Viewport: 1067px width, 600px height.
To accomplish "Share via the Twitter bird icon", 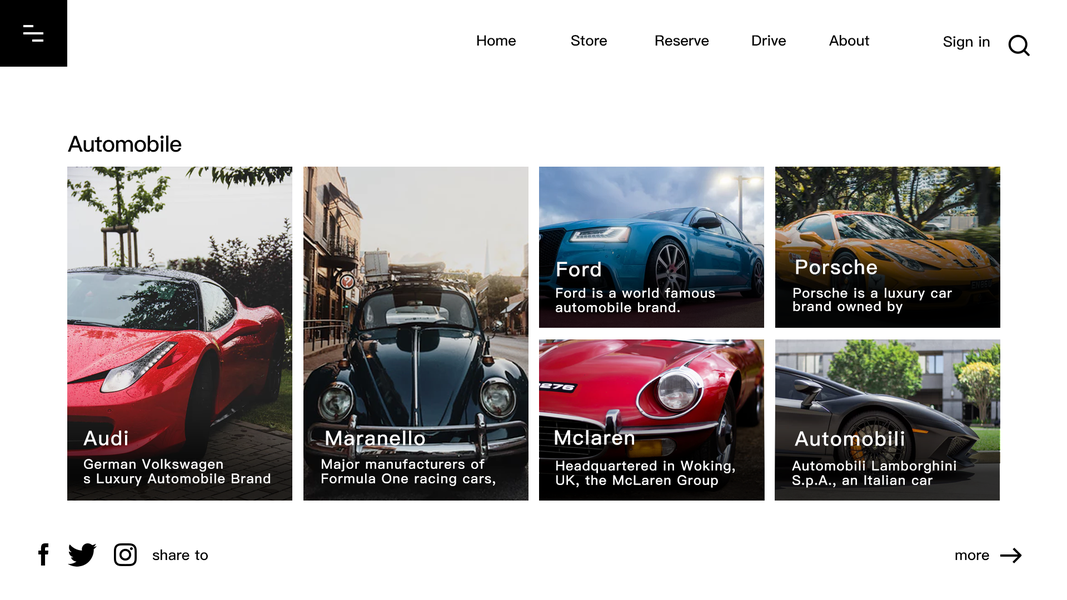I will click(82, 554).
